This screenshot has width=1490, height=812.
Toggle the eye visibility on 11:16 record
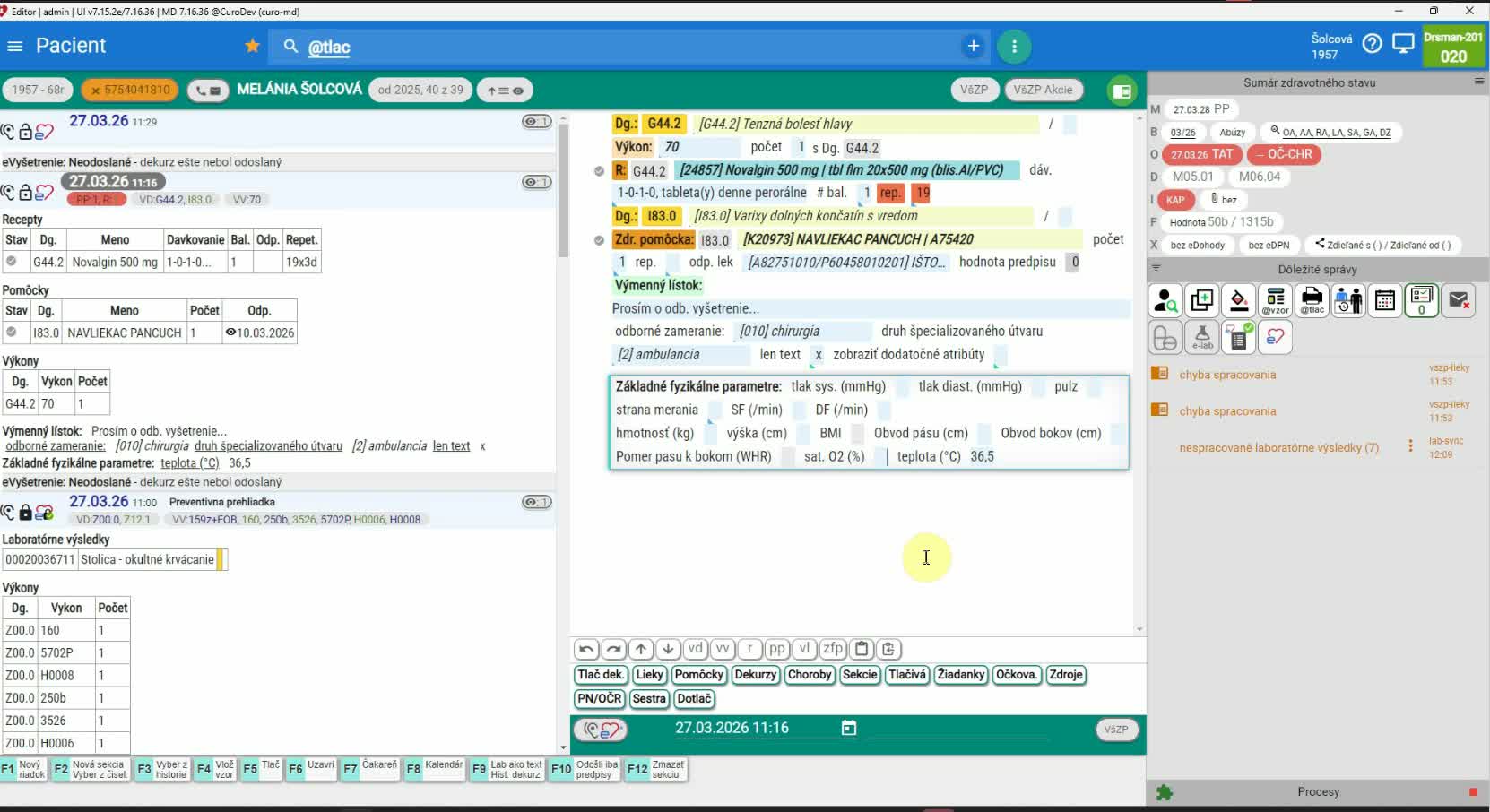(x=536, y=183)
